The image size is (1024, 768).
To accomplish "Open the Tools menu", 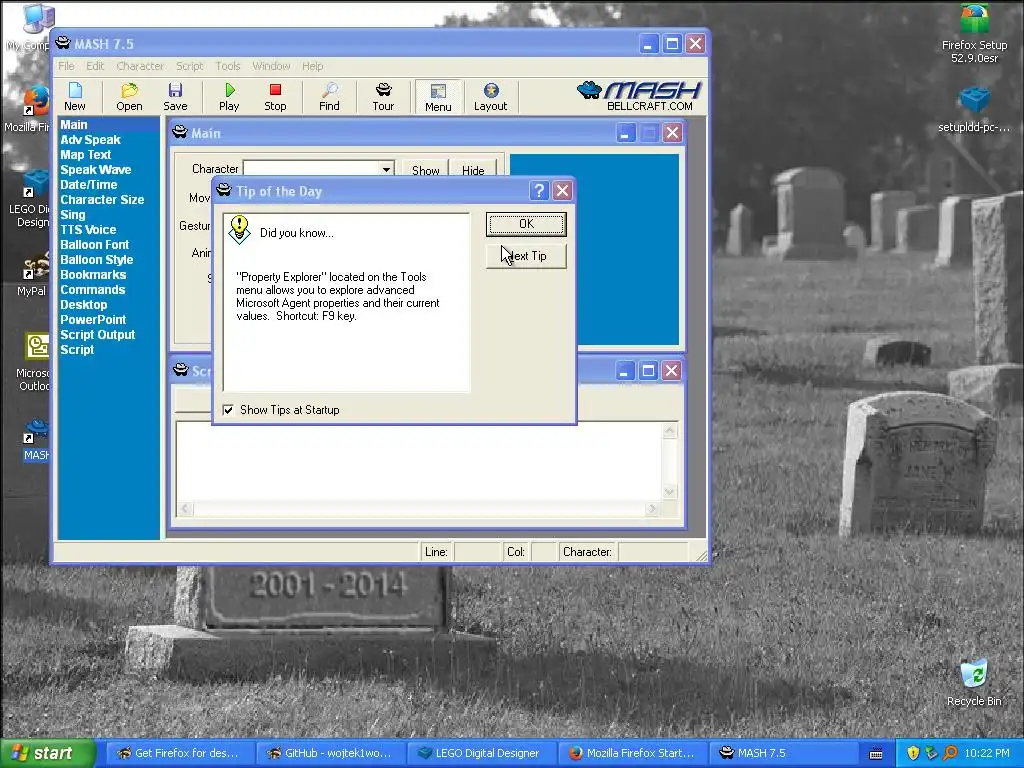I will point(228,66).
